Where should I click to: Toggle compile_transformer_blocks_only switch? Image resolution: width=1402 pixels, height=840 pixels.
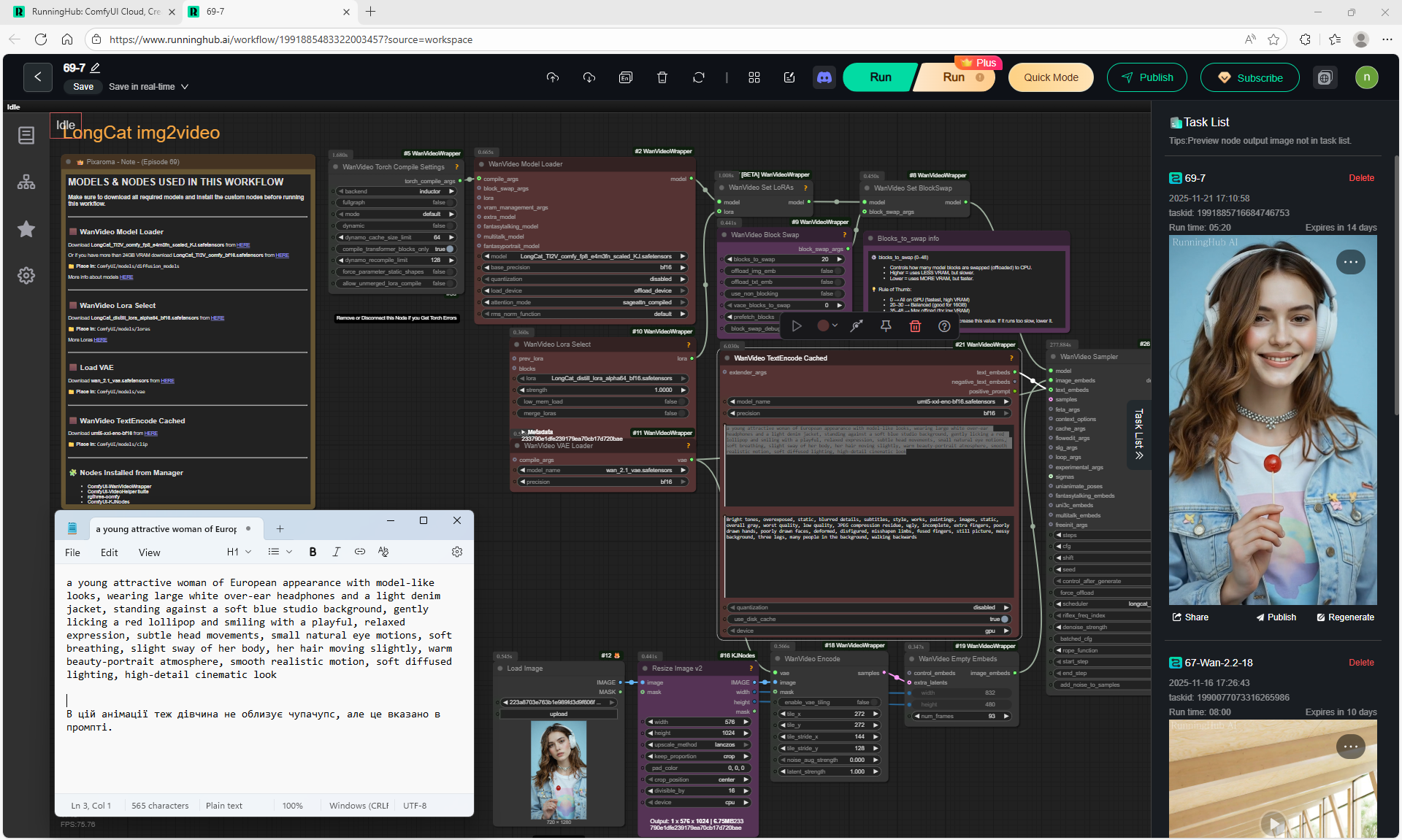coord(450,249)
